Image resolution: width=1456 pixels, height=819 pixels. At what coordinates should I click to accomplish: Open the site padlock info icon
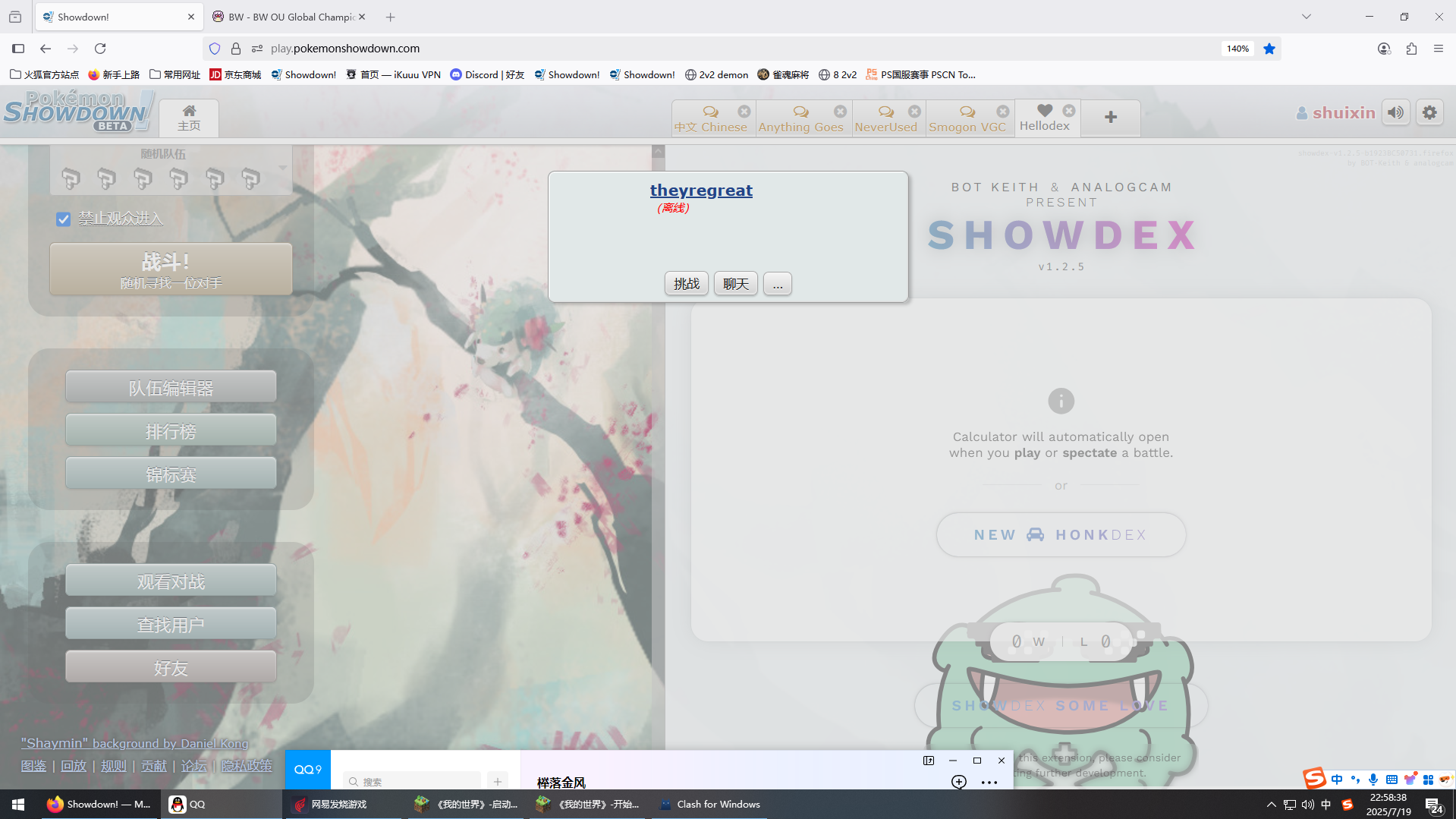(236, 49)
